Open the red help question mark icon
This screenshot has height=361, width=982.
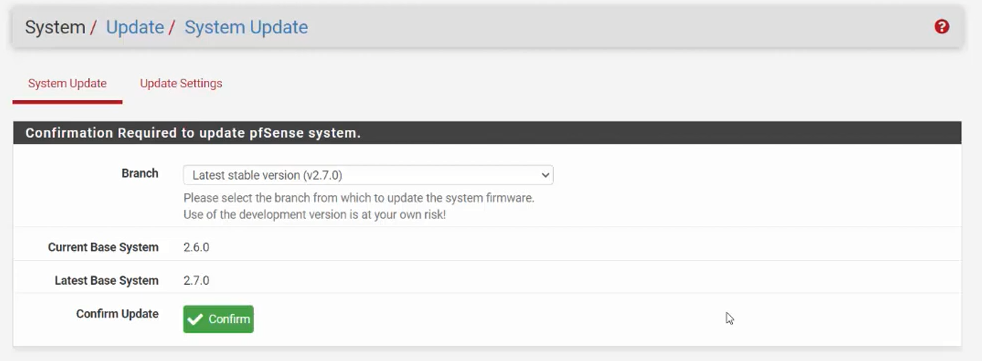coord(941,26)
